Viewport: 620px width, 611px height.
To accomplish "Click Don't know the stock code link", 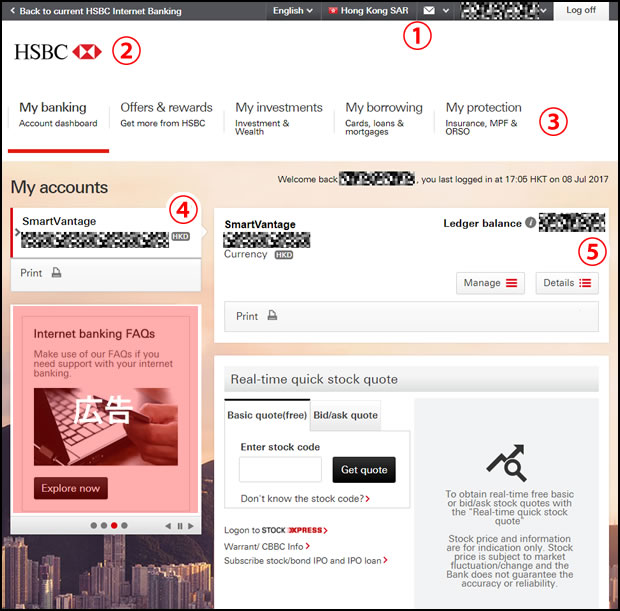I will 305,499.
